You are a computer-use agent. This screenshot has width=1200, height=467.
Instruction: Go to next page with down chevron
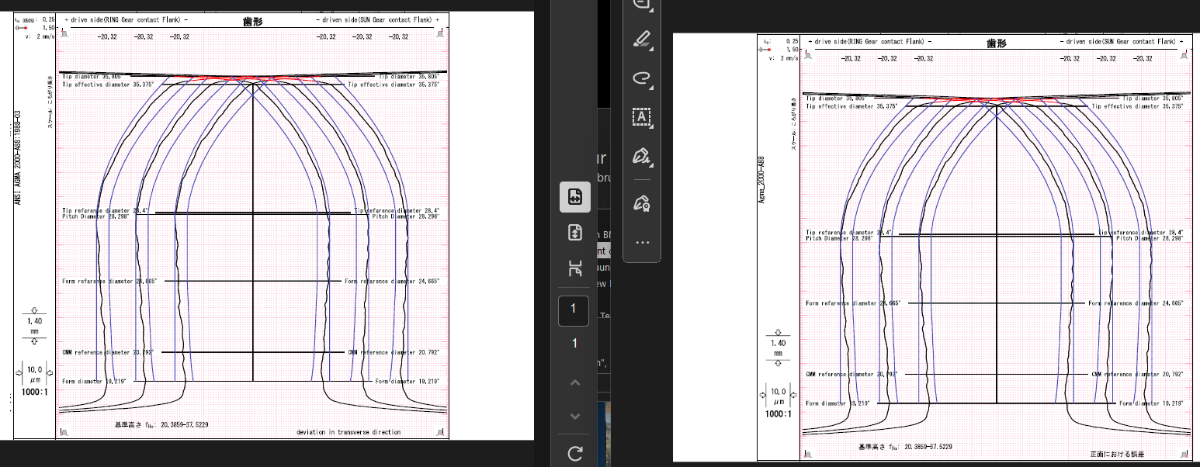click(x=575, y=416)
